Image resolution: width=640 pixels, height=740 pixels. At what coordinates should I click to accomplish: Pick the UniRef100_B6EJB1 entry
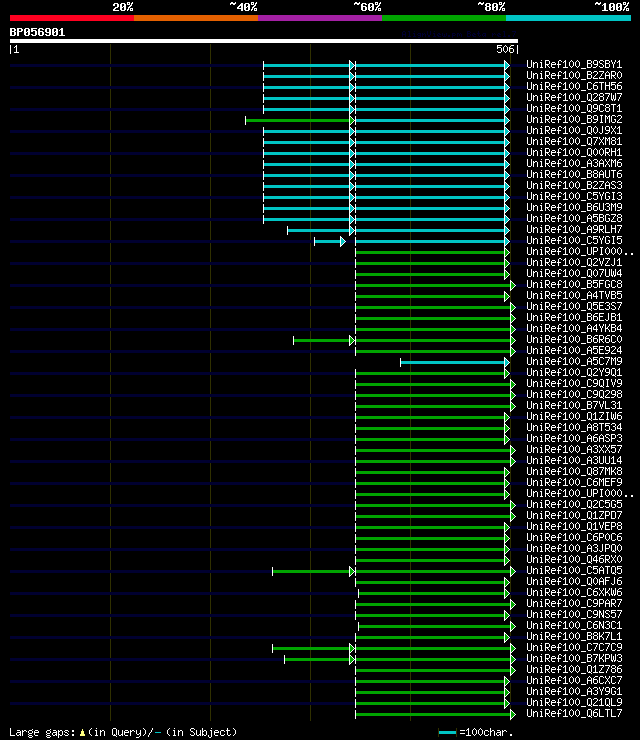[574, 318]
